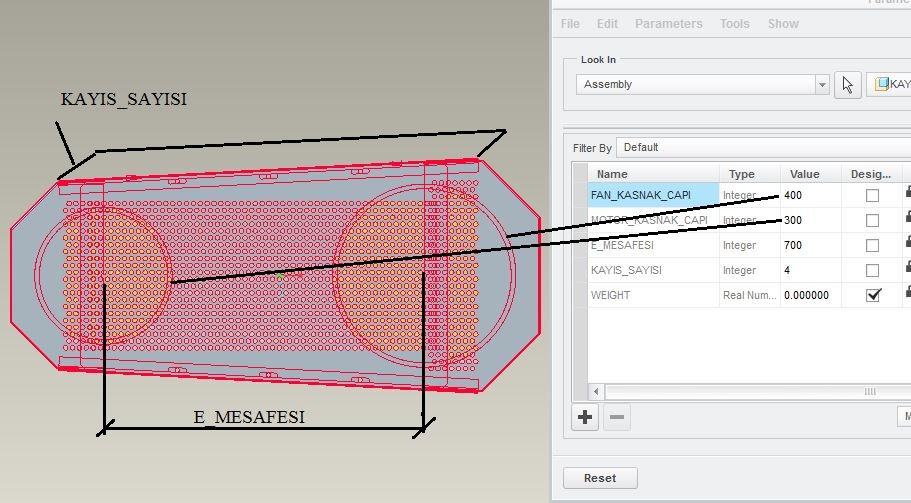Select the MOTOR_KASNAK_CAPI parameter name
This screenshot has width=911, height=503.
[x=653, y=220]
